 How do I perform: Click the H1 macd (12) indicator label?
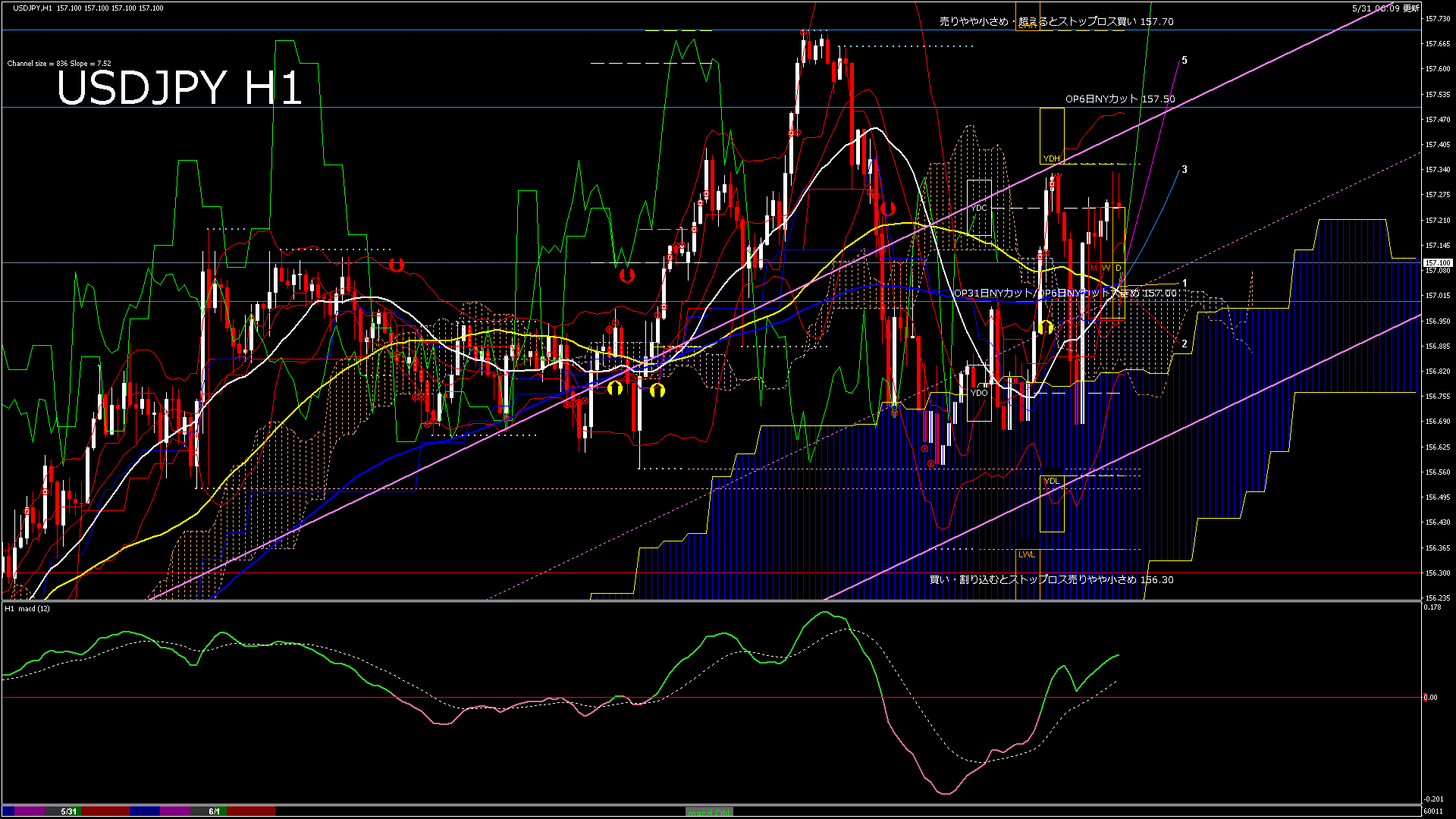click(28, 608)
